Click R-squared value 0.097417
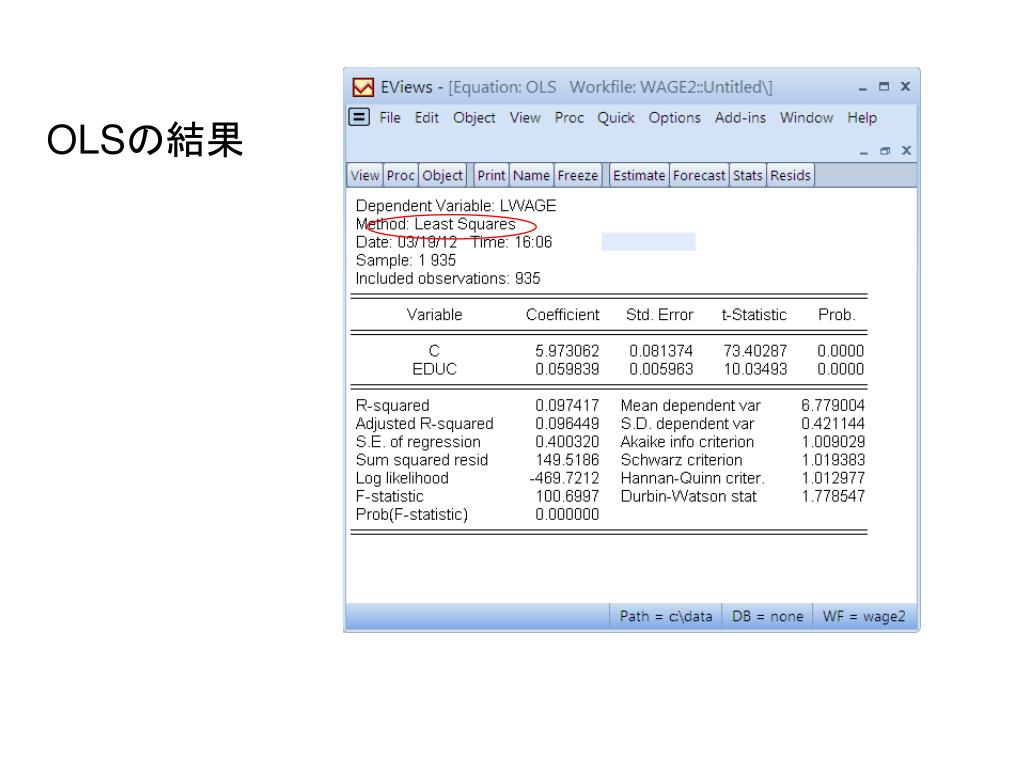The height and width of the screenshot is (768, 1024). click(567, 406)
